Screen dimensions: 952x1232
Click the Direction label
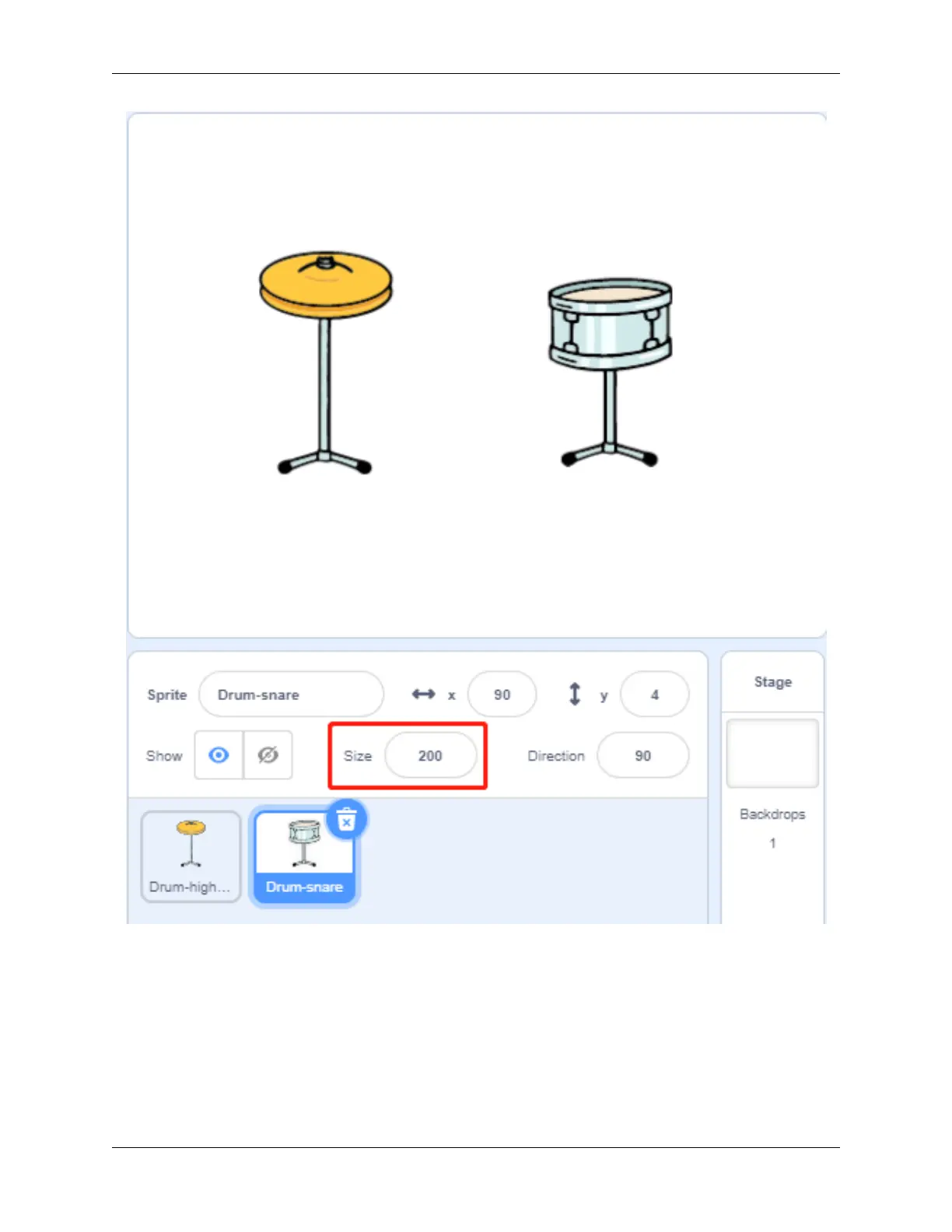coord(556,756)
